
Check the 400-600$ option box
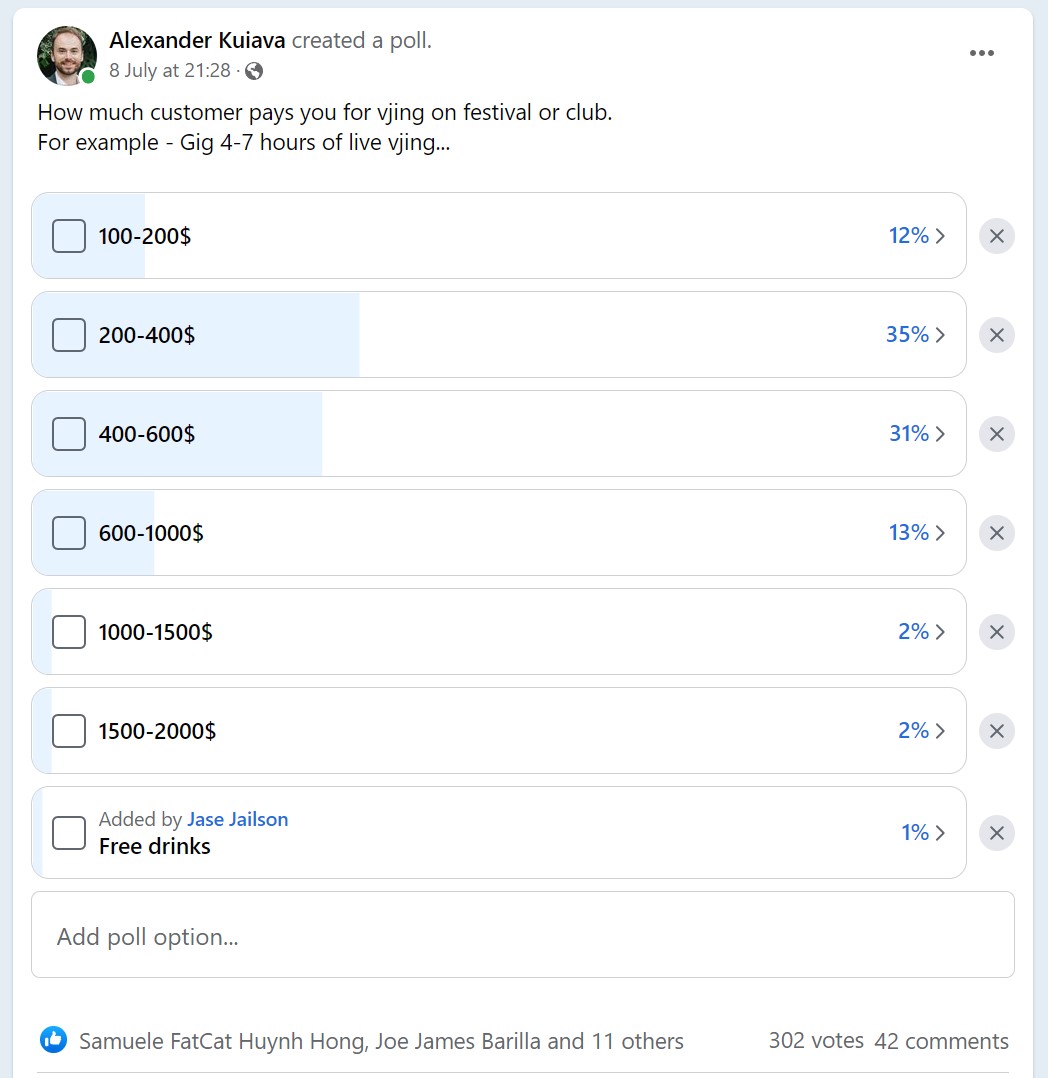pyautogui.click(x=69, y=434)
